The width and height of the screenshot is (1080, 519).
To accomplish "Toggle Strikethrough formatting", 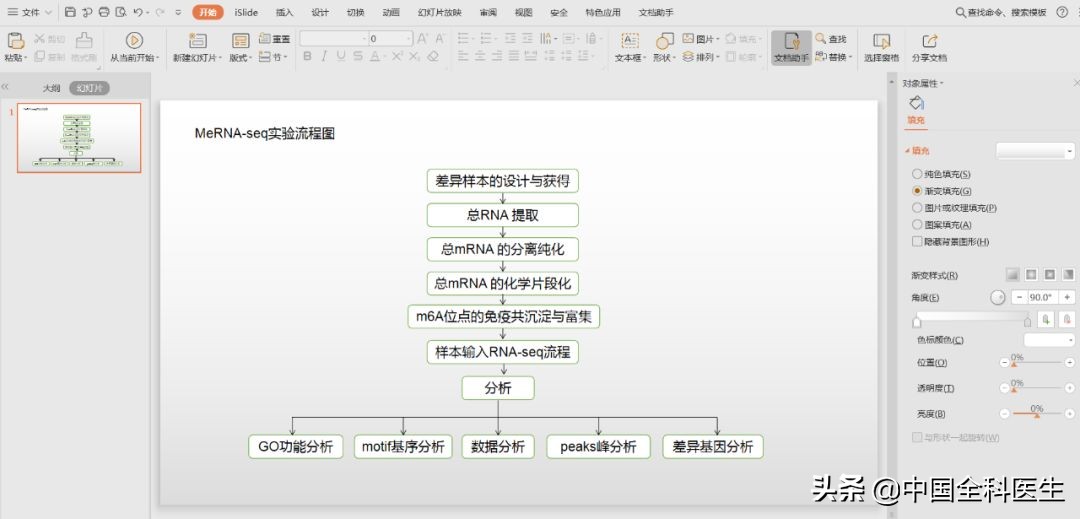I will pos(357,56).
